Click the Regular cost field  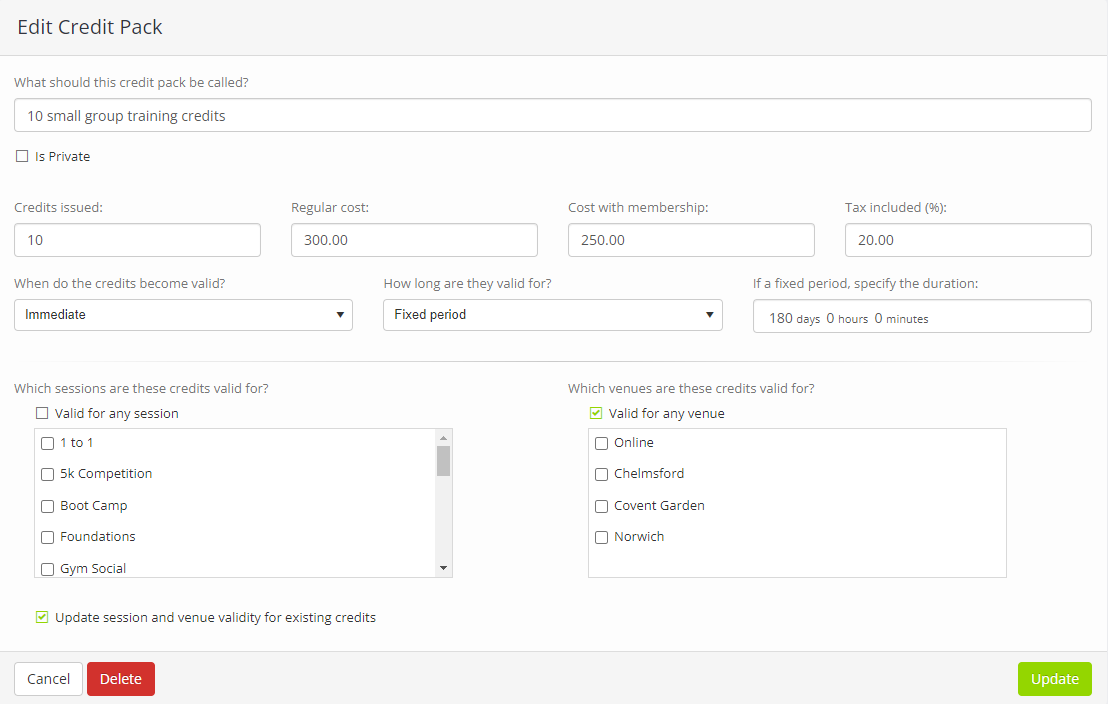point(414,240)
